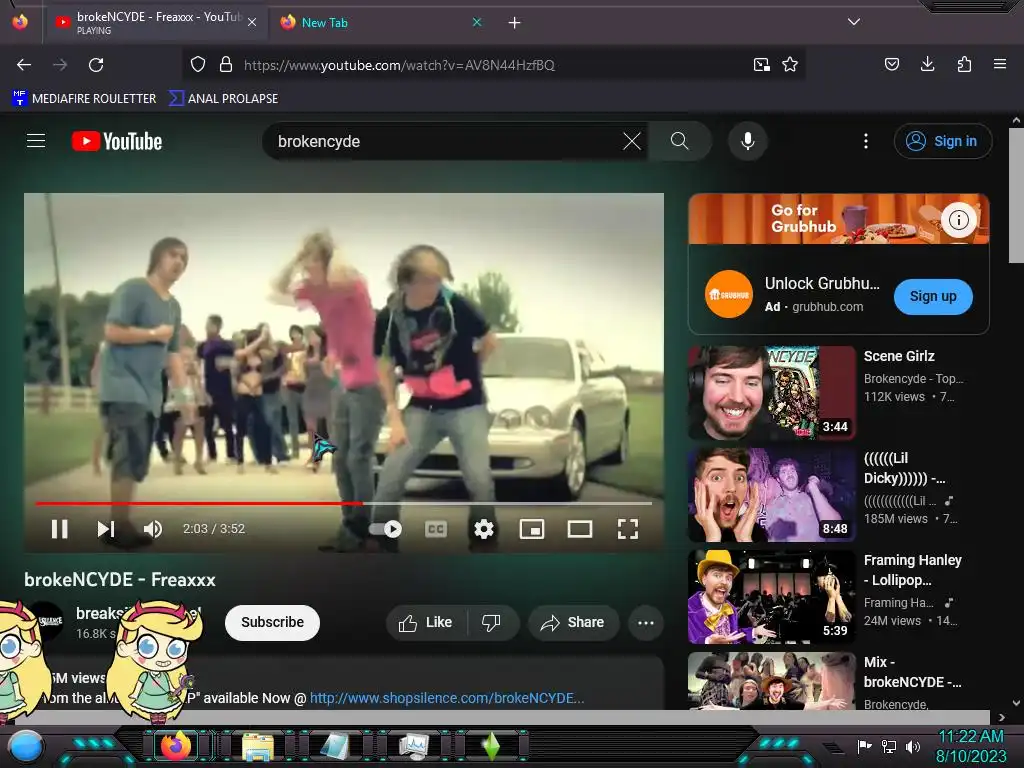Open video settings gear
The height and width of the screenshot is (768, 1024).
tap(483, 529)
